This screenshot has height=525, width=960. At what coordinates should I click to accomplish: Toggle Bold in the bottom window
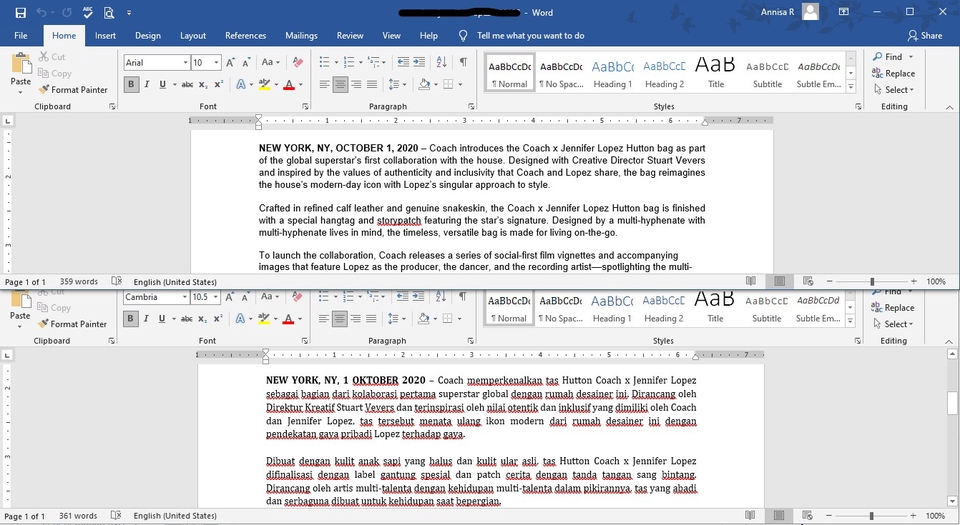(130, 319)
